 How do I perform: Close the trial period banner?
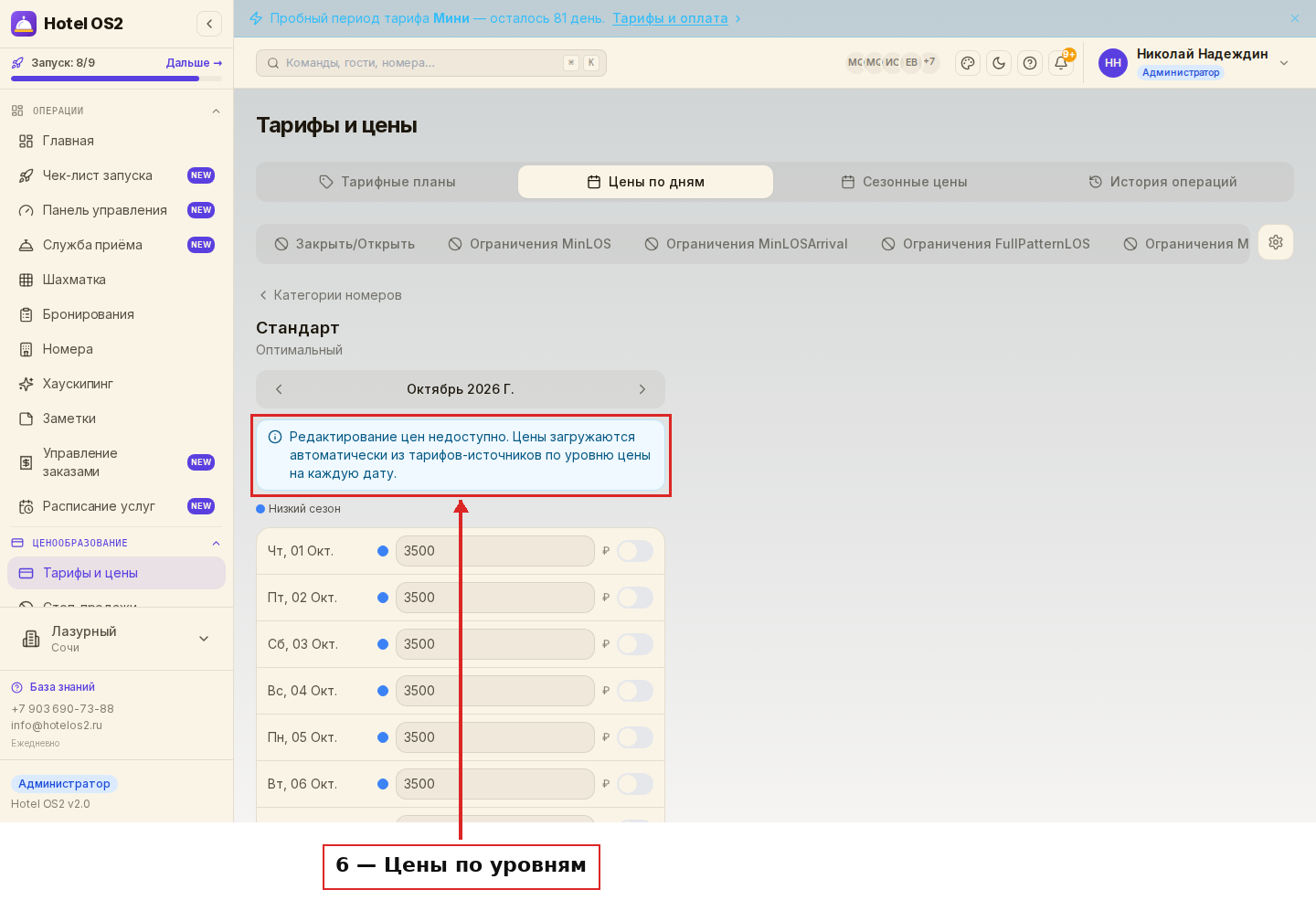click(1295, 18)
